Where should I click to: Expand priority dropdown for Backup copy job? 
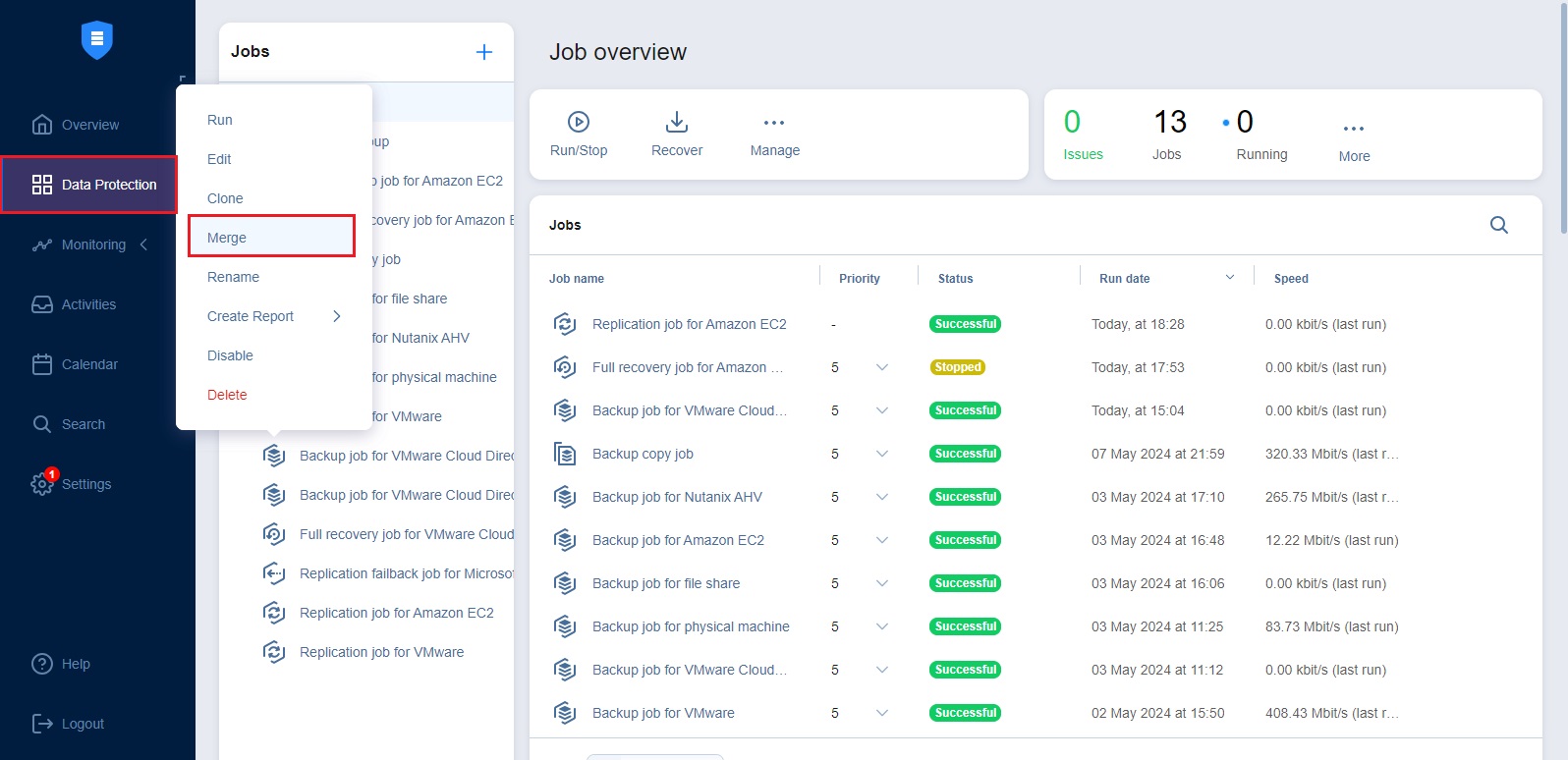coord(881,454)
